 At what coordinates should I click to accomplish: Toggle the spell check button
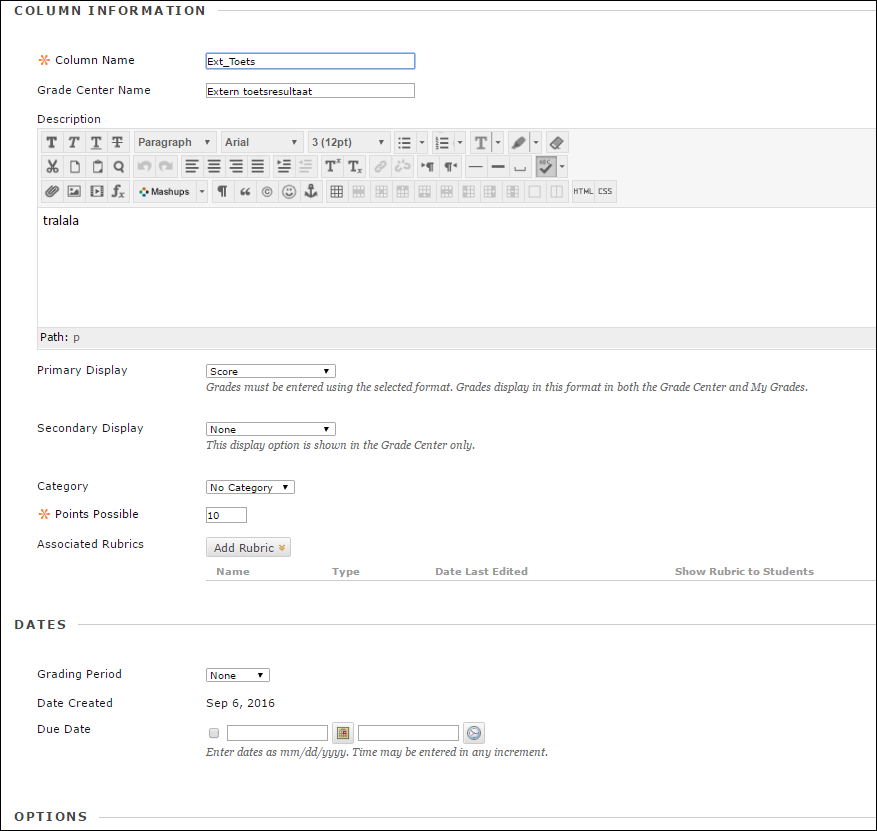(x=545, y=167)
